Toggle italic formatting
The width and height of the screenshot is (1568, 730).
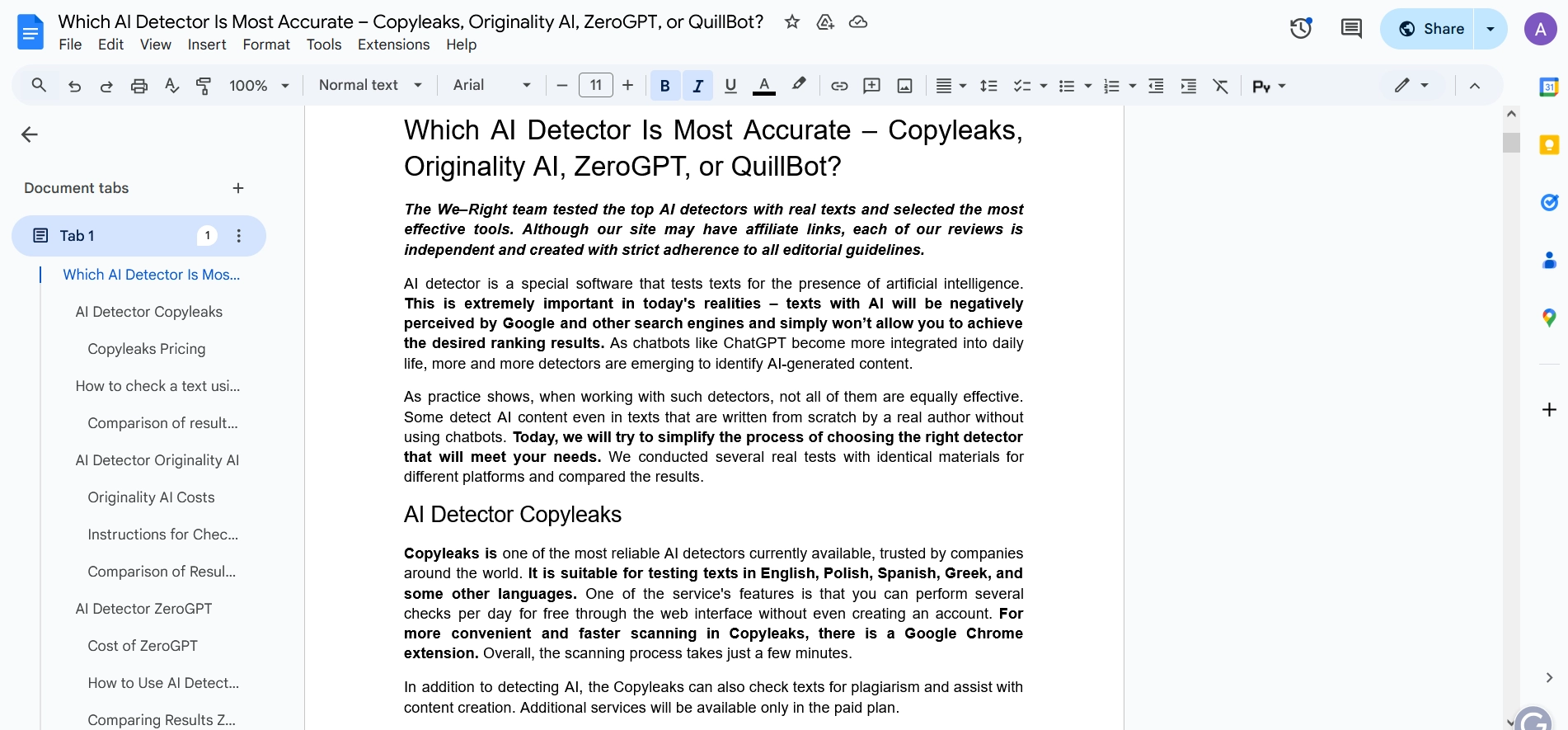[697, 86]
